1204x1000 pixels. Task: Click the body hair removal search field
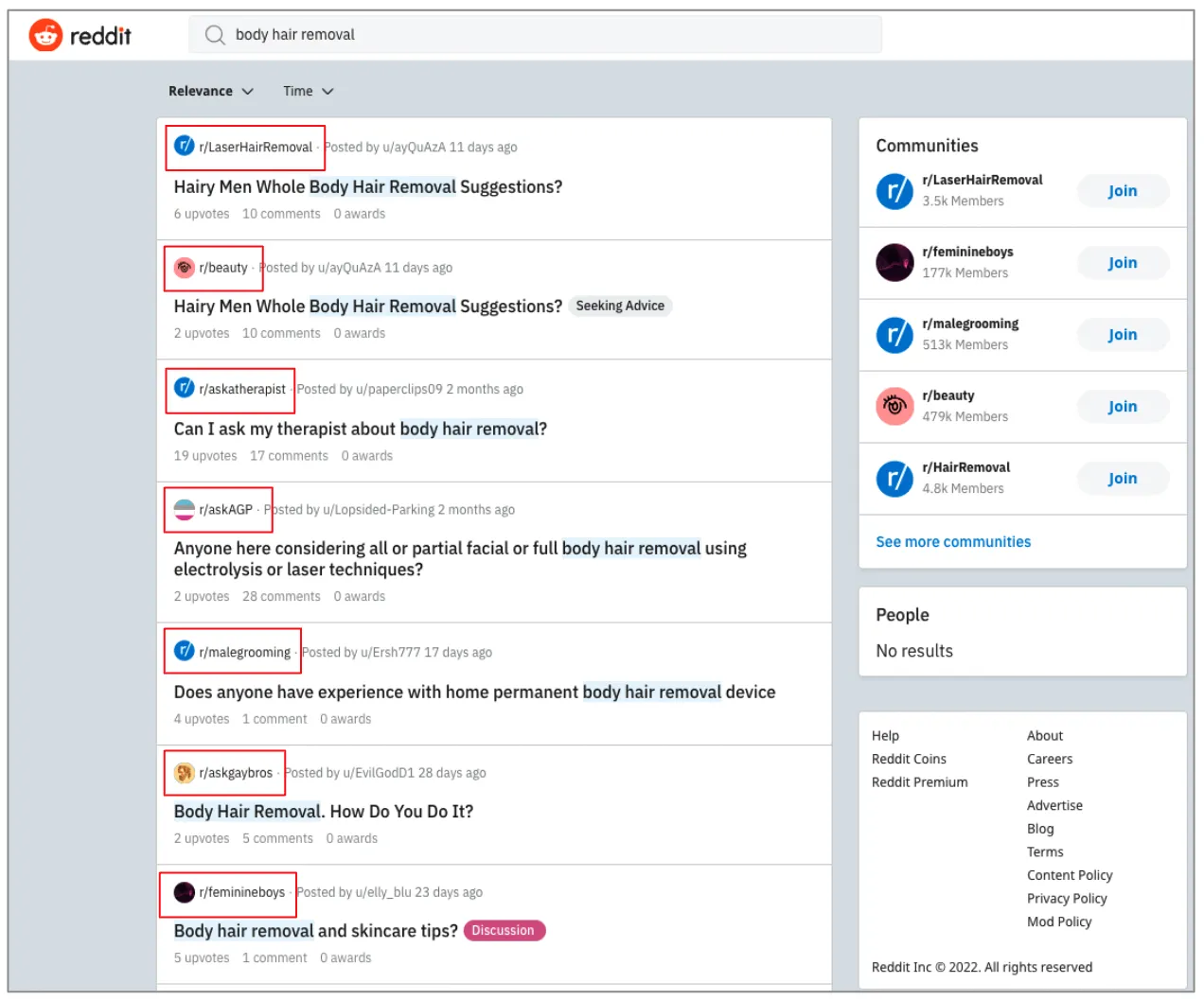(x=549, y=35)
